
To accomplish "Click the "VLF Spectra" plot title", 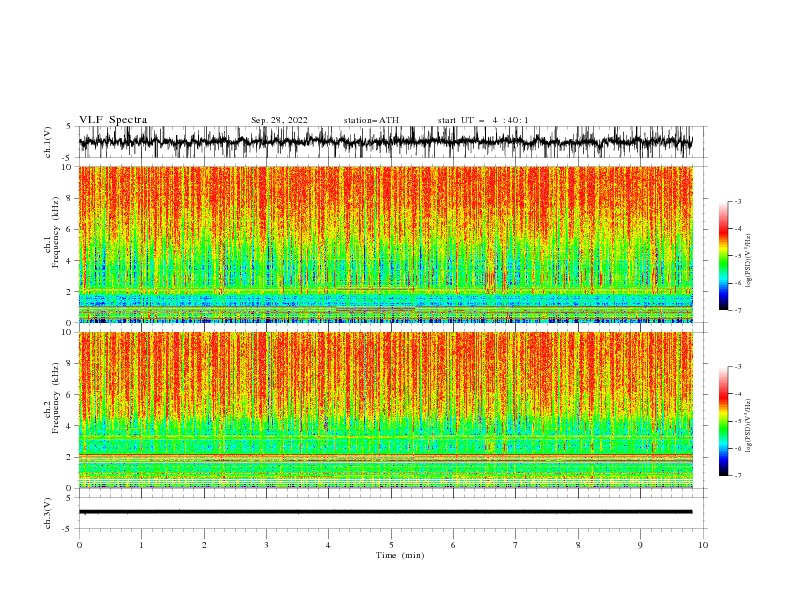I will [113, 120].
